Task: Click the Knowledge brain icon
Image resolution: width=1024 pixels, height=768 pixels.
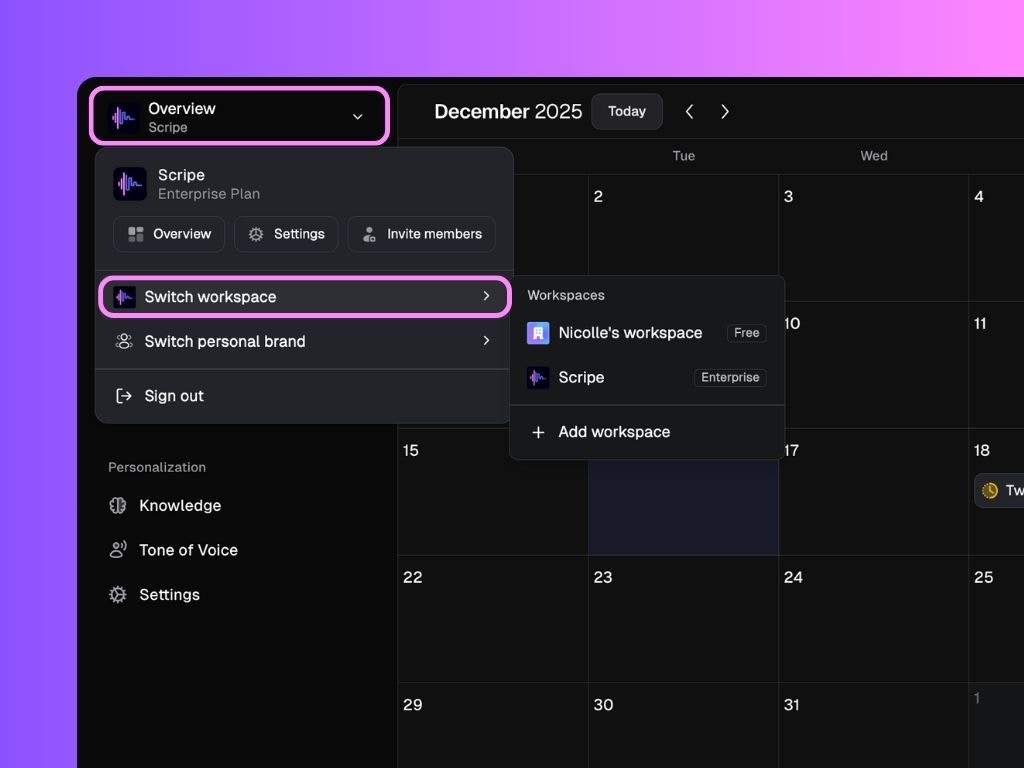Action: (x=118, y=505)
